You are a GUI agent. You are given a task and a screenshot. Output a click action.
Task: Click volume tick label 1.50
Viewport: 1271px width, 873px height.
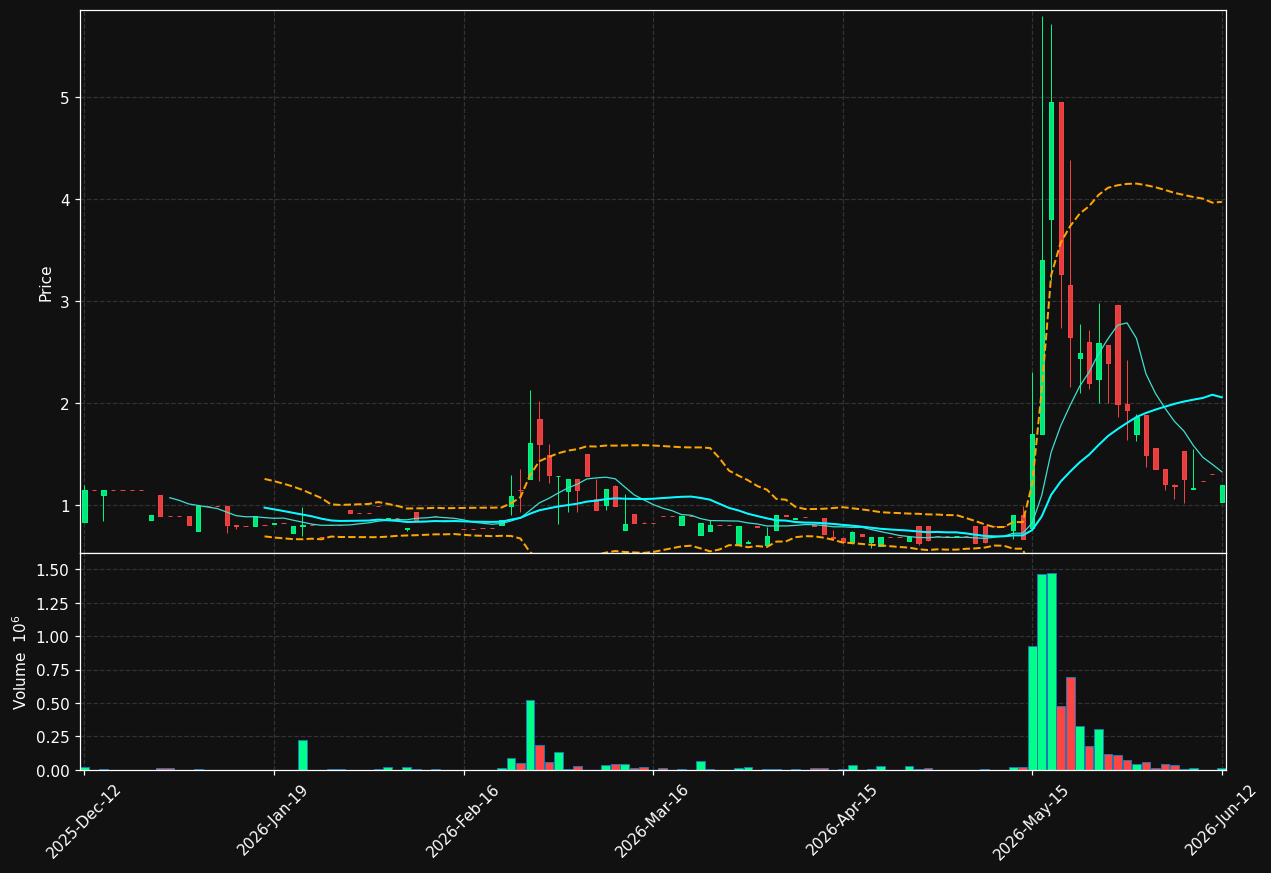tap(54, 570)
